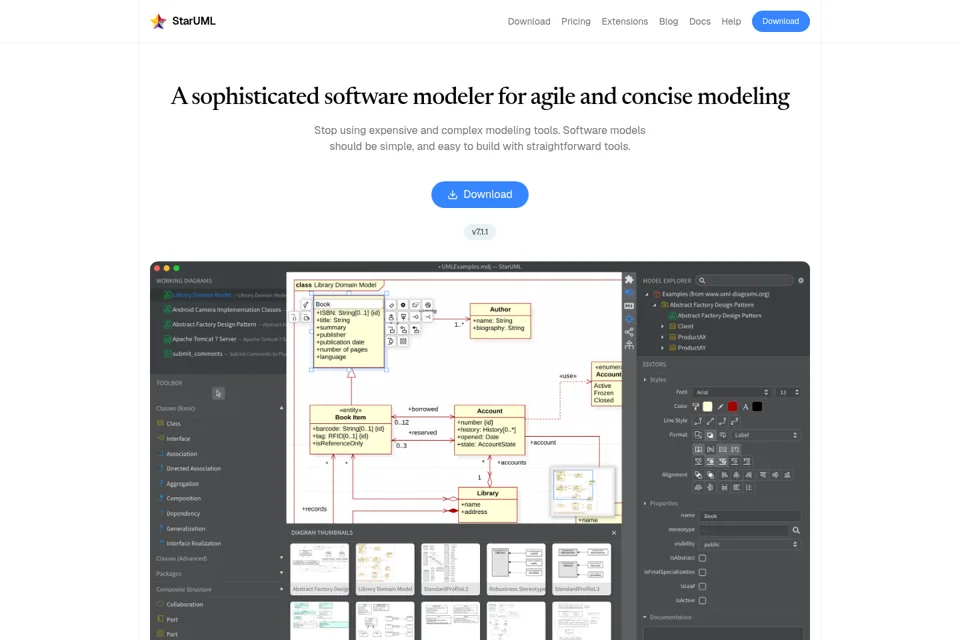Toggle the isActive checkbox

click(x=702, y=601)
